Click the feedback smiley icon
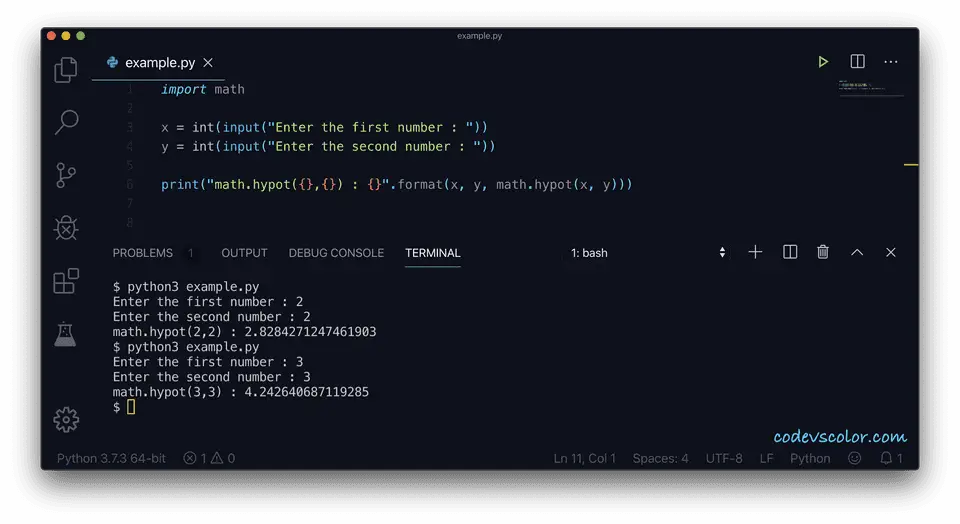The width and height of the screenshot is (960, 524). [x=855, y=458]
